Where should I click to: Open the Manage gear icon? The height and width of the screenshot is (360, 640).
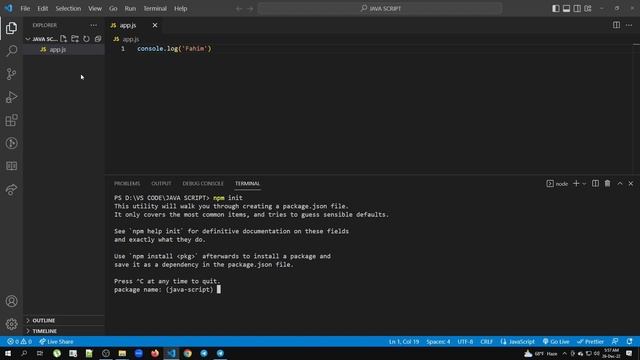click(x=11, y=324)
